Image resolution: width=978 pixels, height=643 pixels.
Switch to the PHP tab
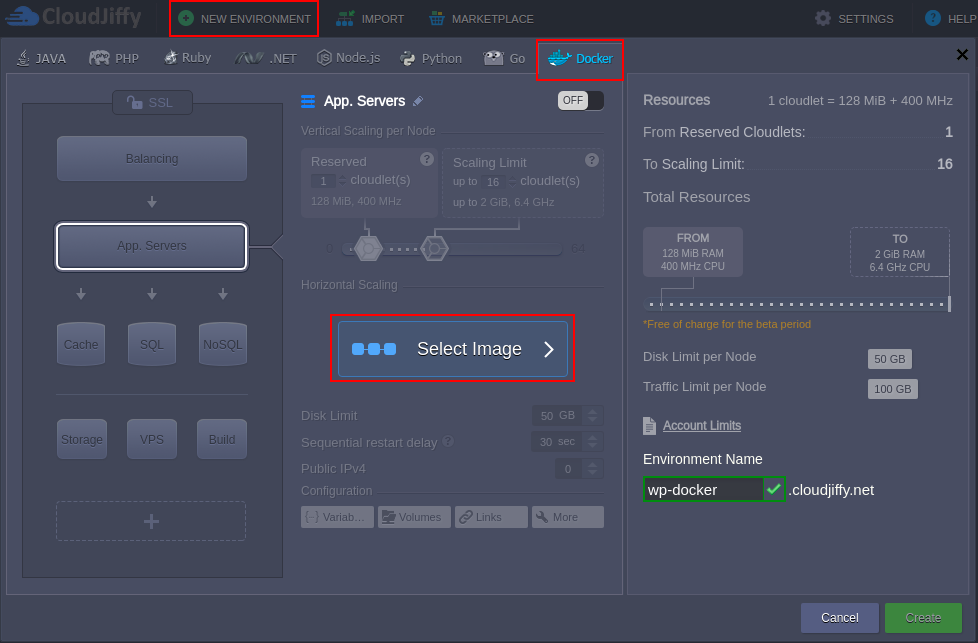point(114,59)
